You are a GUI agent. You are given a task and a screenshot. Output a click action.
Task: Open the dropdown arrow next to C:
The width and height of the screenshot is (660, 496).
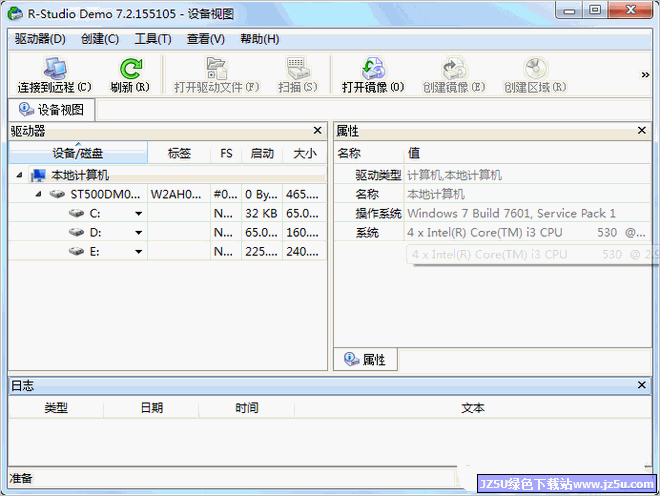(138, 214)
